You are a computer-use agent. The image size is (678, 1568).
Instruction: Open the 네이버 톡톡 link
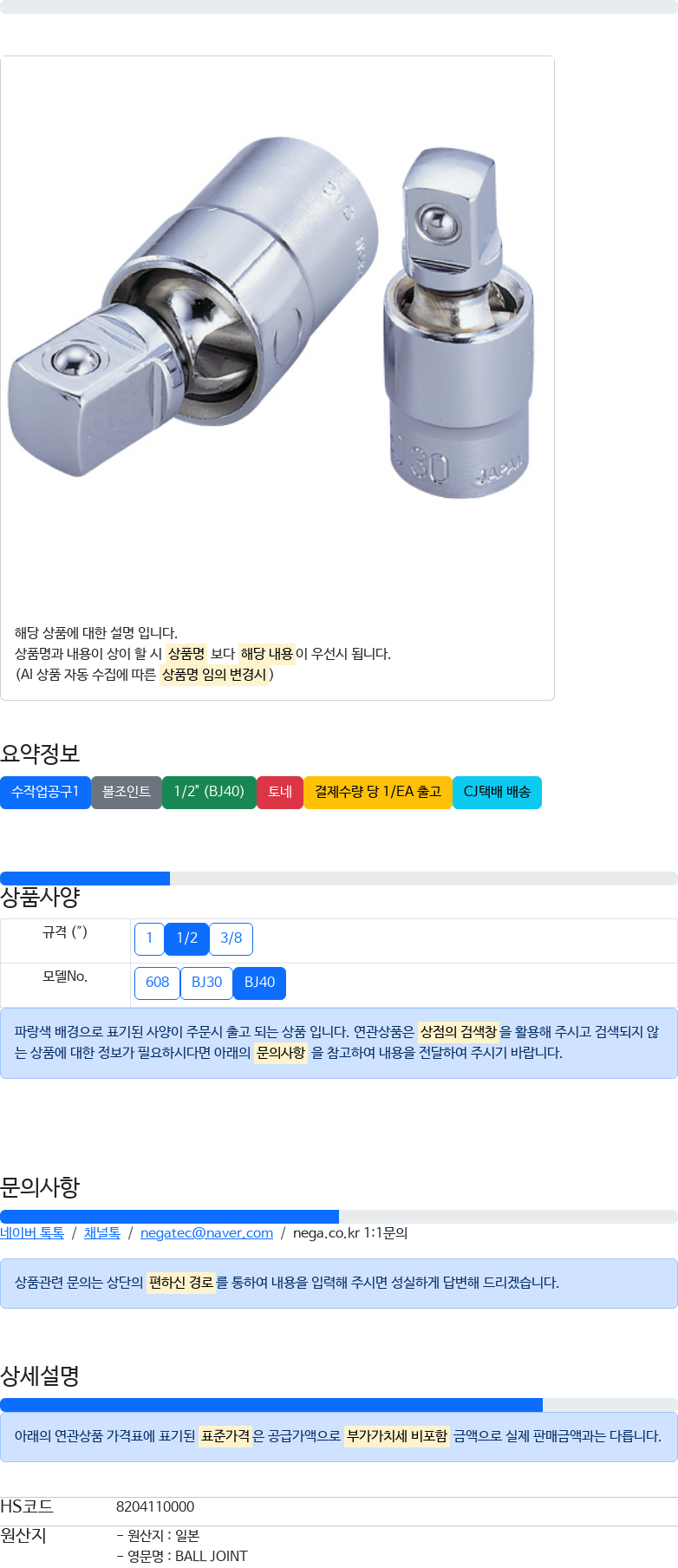32,1233
